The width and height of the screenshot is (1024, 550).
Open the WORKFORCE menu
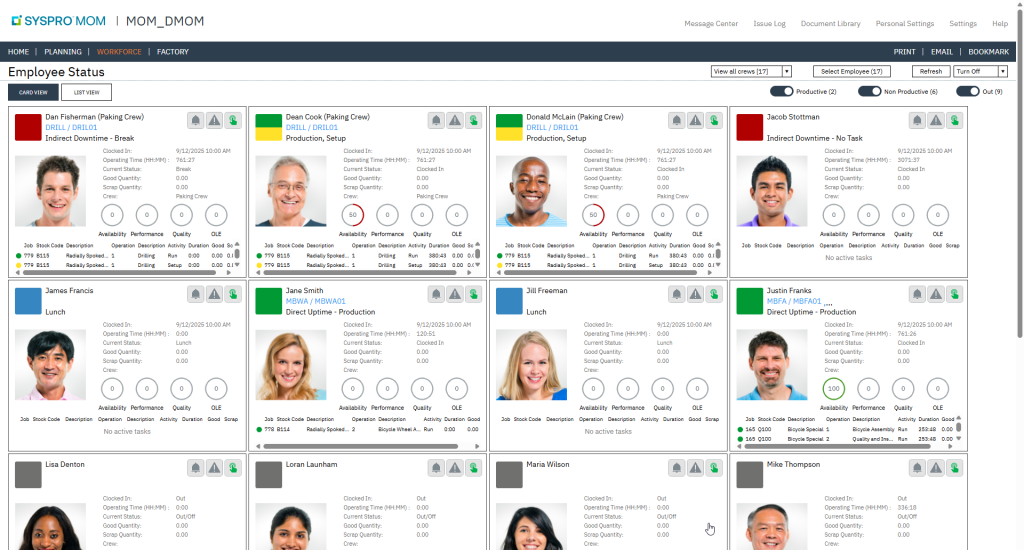(x=119, y=52)
